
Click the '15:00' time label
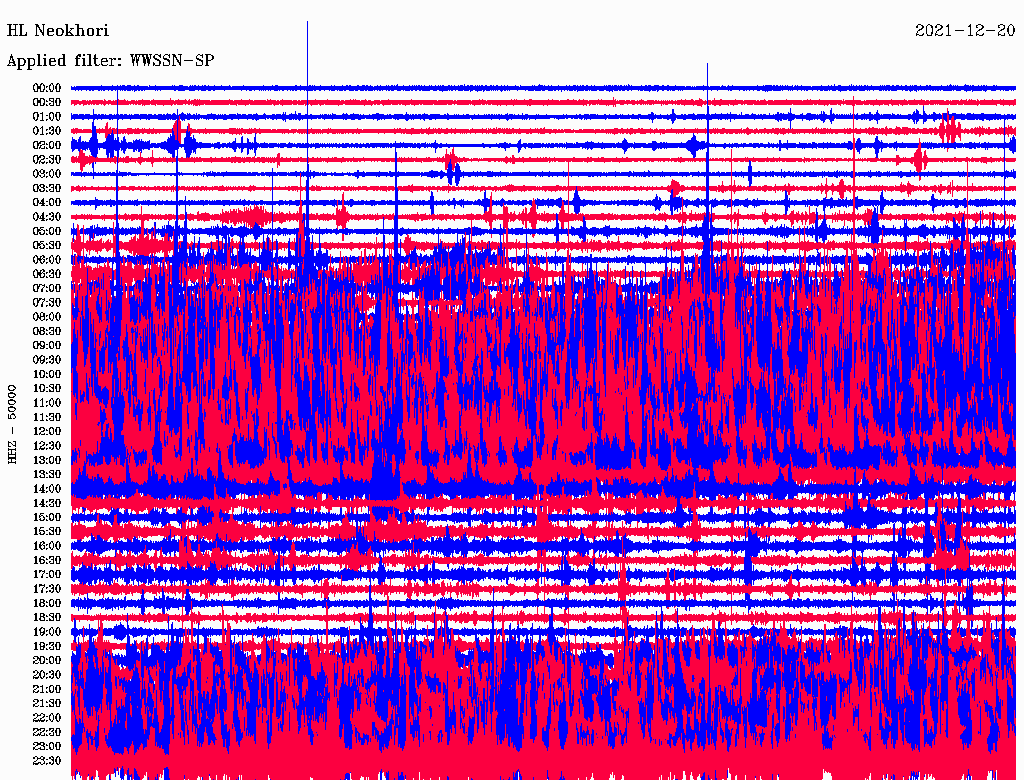point(47,518)
